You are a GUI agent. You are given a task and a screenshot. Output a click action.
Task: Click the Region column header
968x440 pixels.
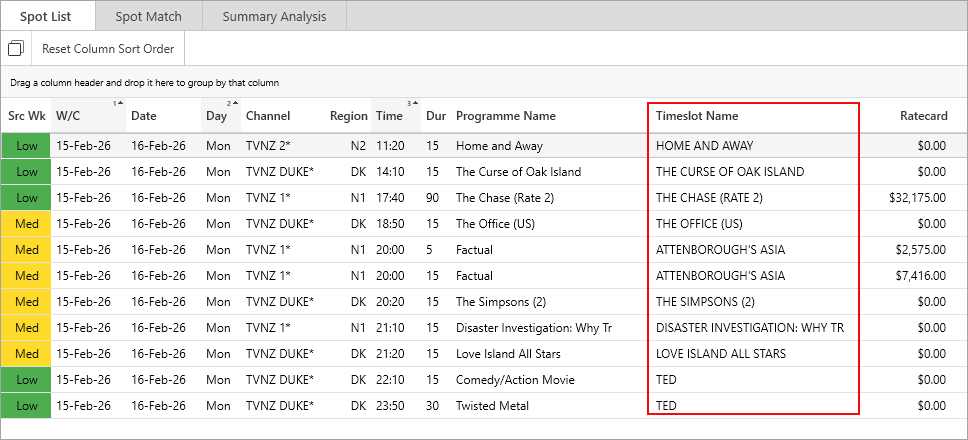pyautogui.click(x=349, y=115)
